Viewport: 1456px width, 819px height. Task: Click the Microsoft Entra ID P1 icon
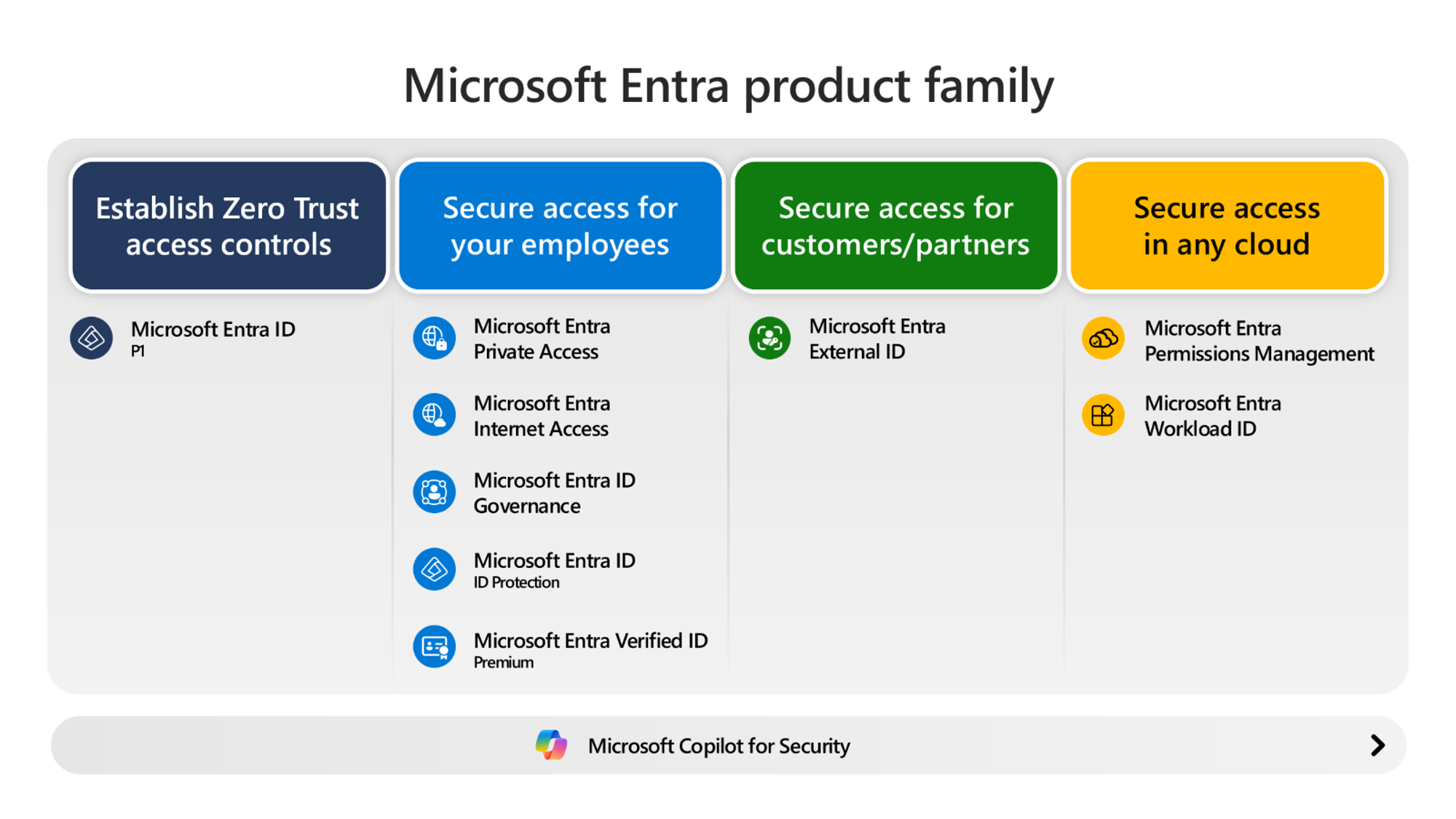point(91,339)
